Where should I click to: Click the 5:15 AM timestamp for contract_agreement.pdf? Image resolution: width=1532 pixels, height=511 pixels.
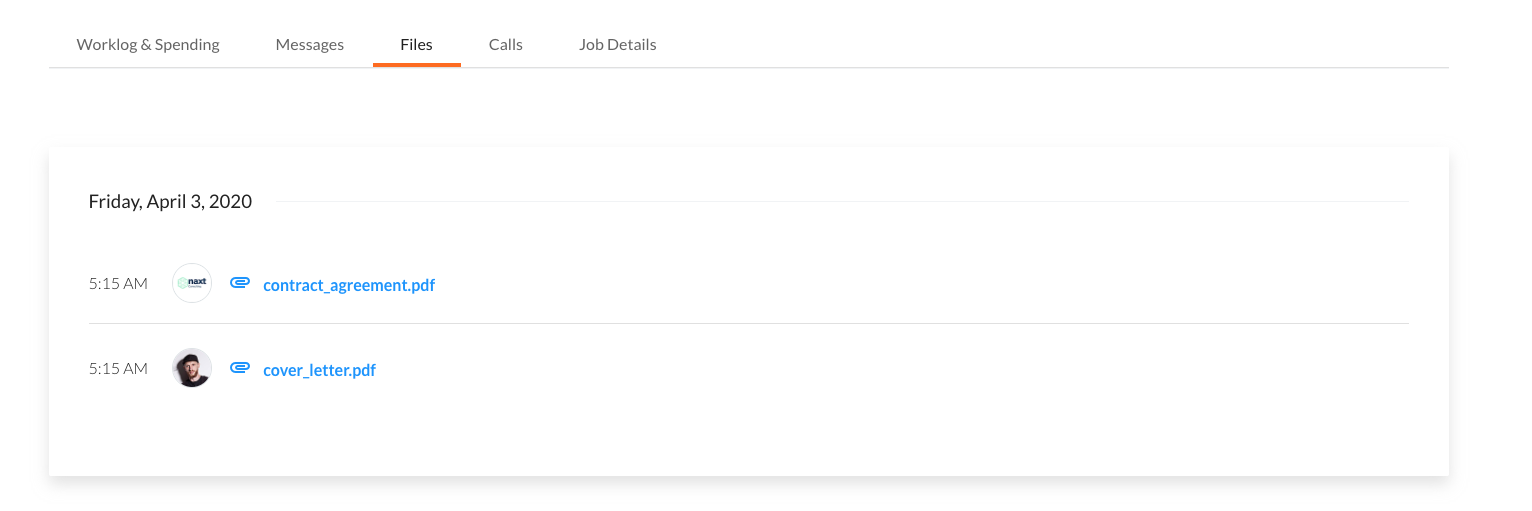(118, 283)
